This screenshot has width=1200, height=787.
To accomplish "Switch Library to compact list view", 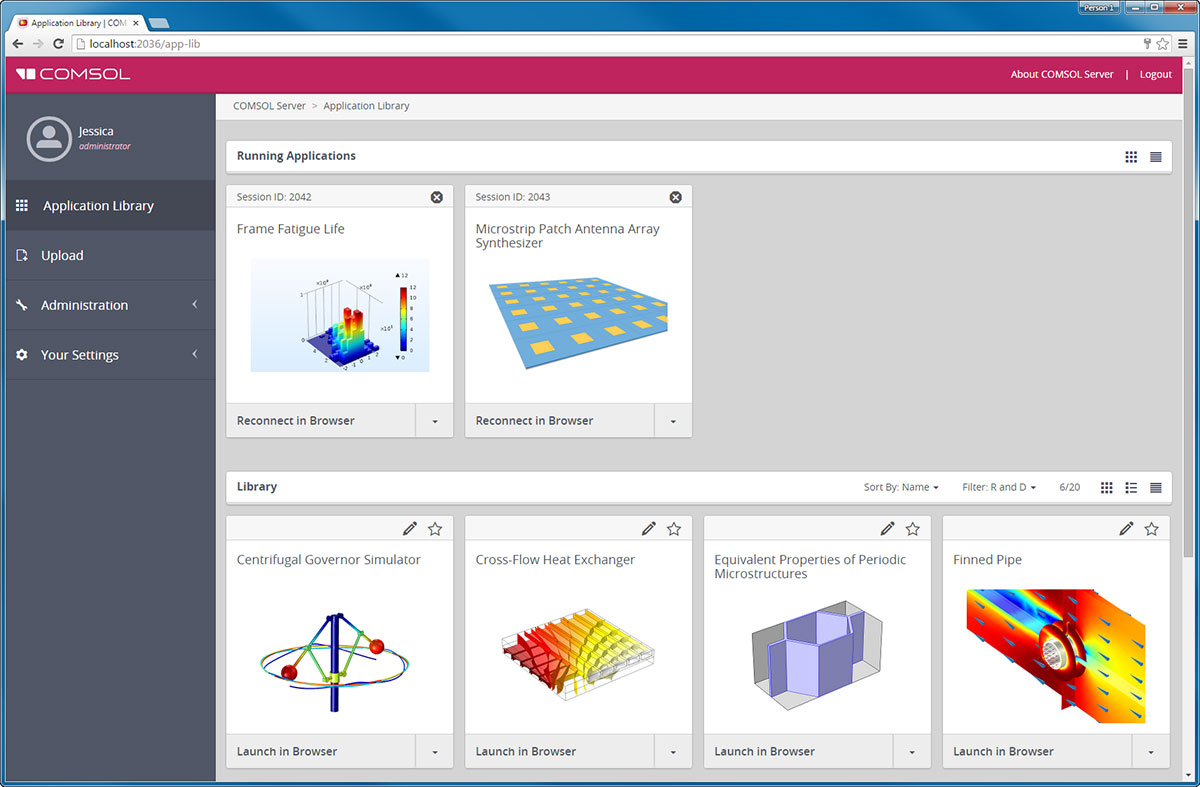I will pos(1156,488).
